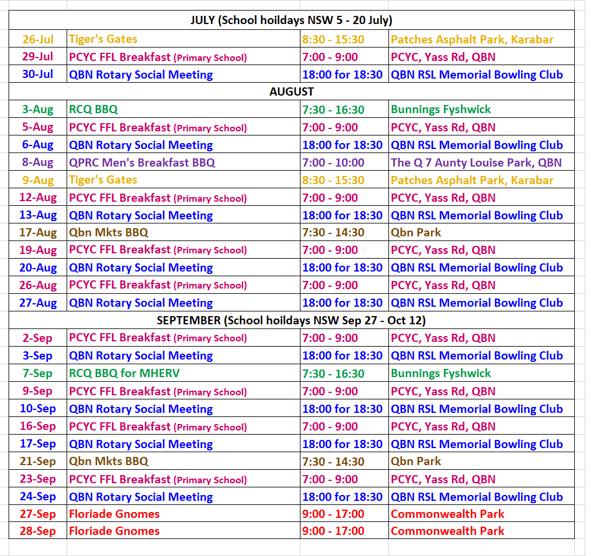Viewport: 591px width, 556px height.
Task: Select the 29-Jul date cell
Action: point(38,57)
